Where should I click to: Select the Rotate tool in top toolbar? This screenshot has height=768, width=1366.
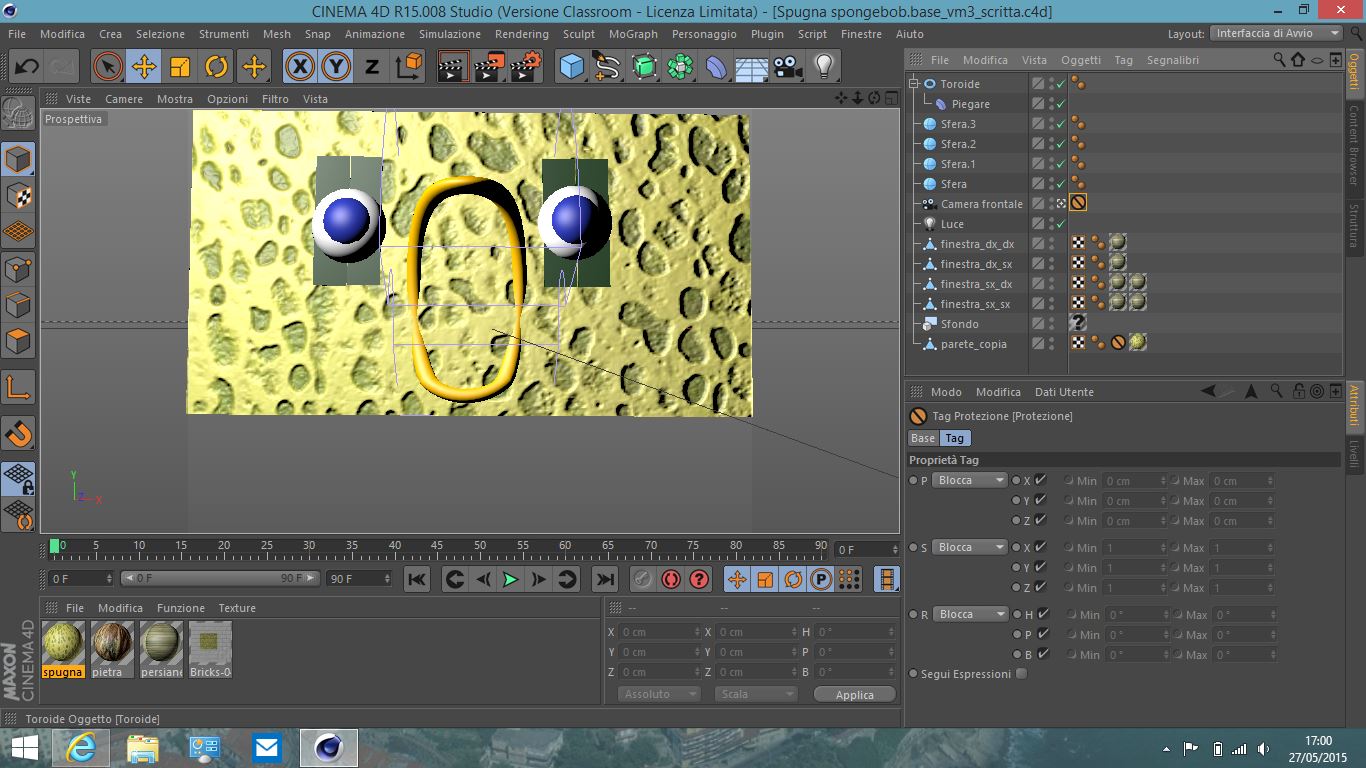pos(216,67)
